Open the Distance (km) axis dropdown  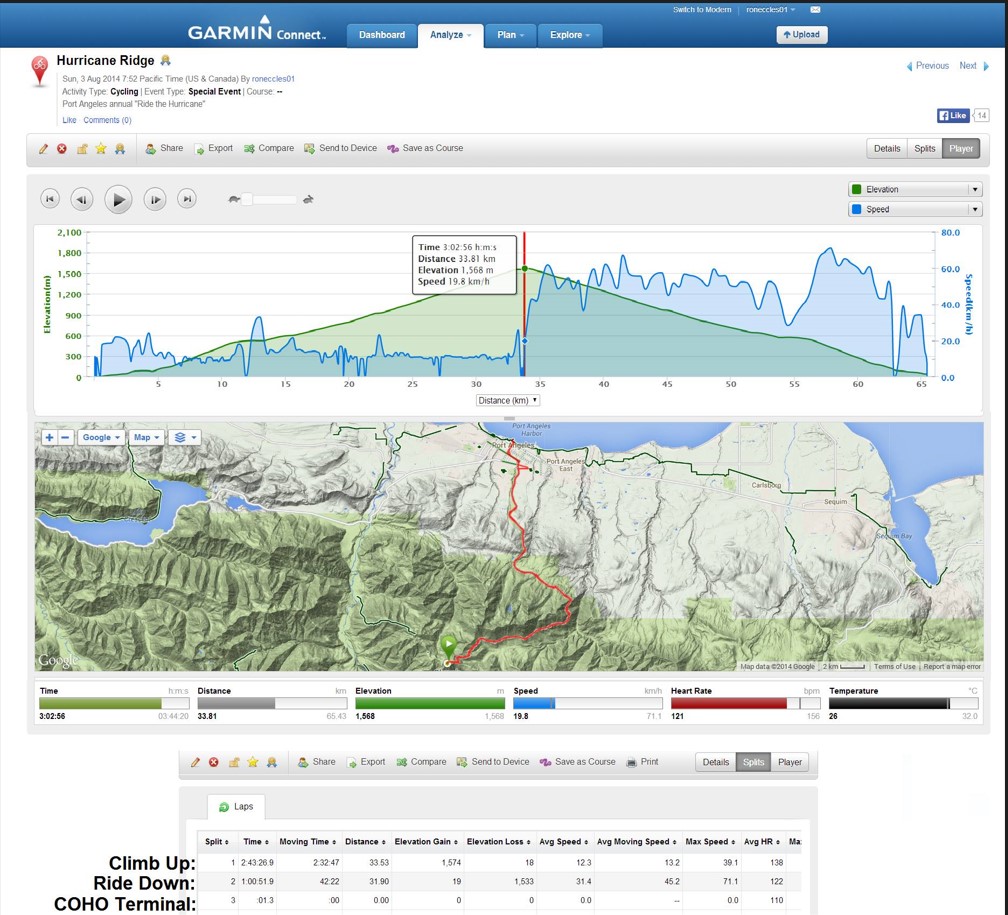508,401
